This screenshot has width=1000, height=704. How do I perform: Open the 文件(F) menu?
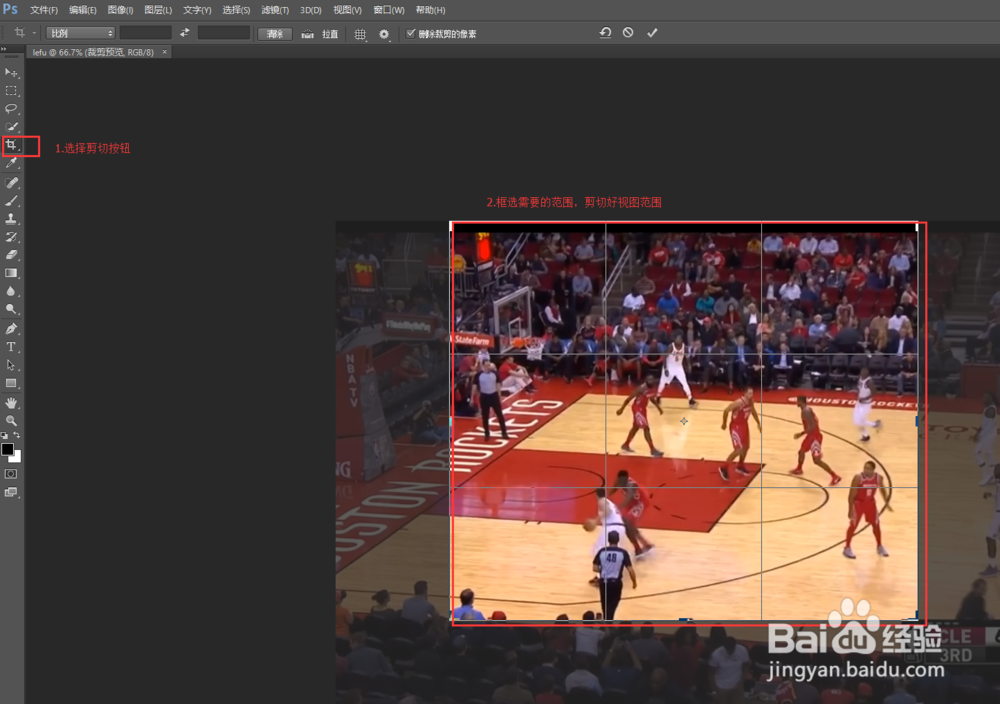(x=44, y=10)
